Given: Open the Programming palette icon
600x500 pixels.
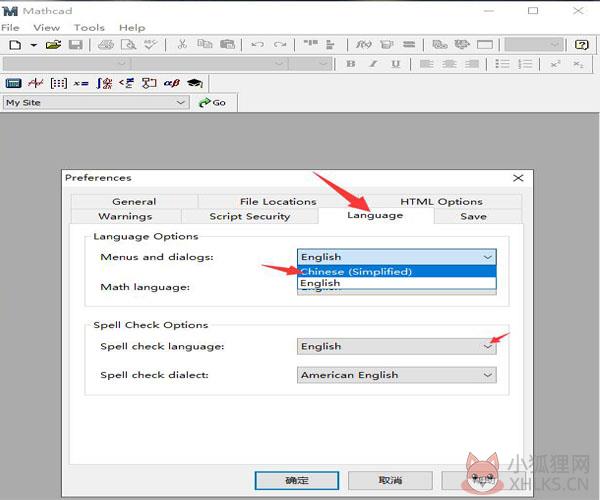Looking at the screenshot, I should tap(149, 83).
